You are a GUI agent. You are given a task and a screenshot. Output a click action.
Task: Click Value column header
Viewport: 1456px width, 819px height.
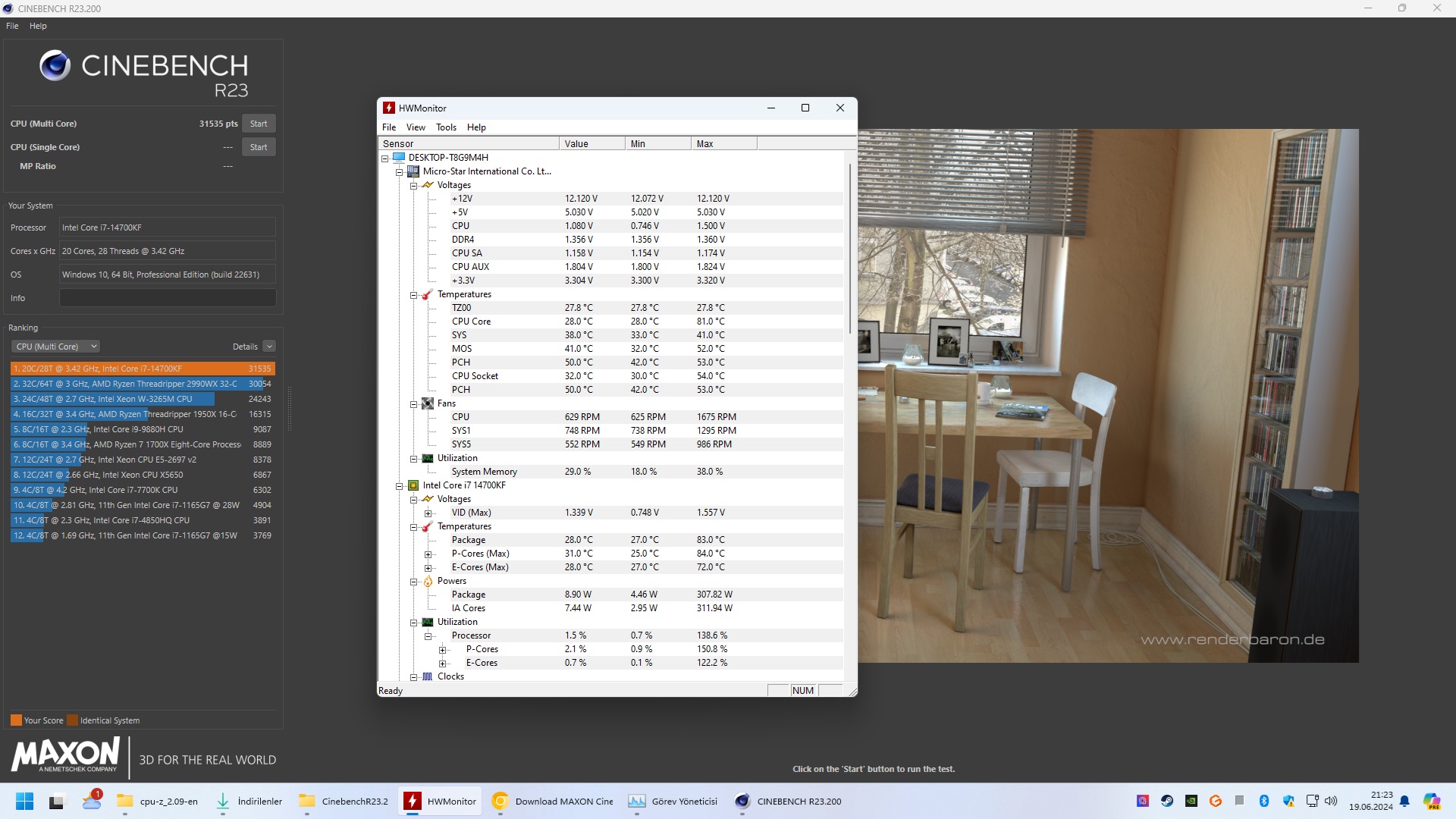click(x=592, y=143)
